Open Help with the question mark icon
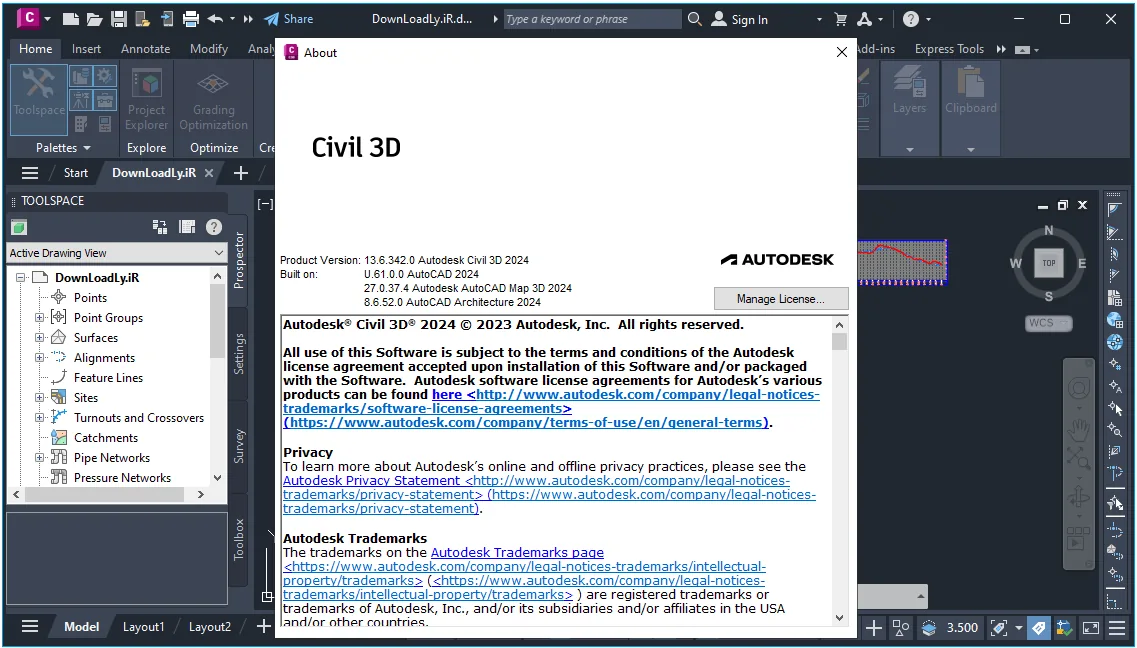Screen dimensions: 1137x648 pos(911,20)
